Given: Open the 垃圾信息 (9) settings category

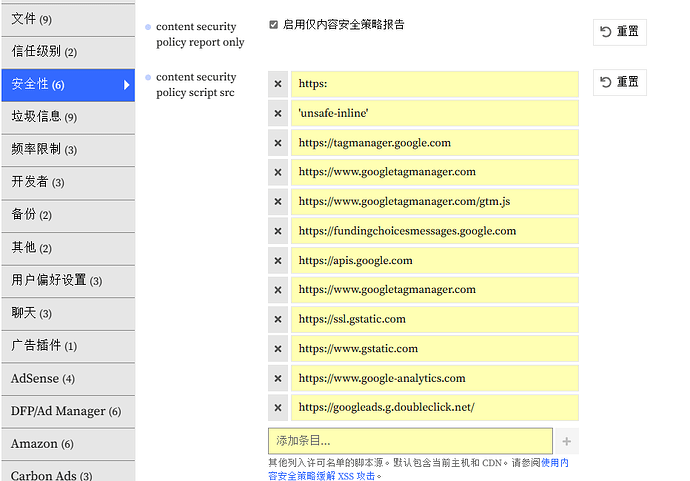Looking at the screenshot, I should [68, 117].
